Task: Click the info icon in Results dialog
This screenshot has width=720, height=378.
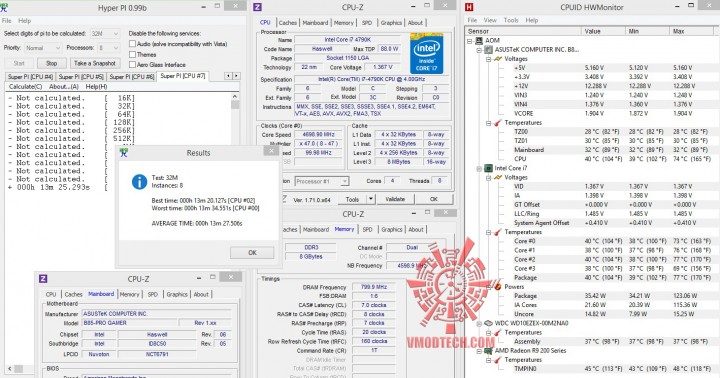Action: coord(139,182)
